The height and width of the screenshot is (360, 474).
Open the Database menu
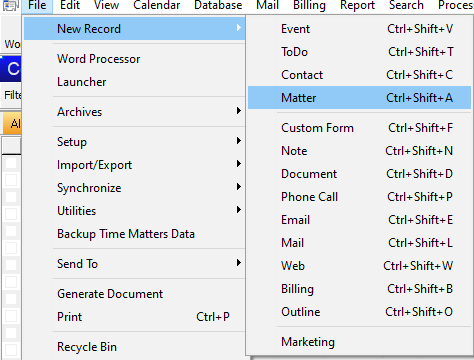(218, 5)
